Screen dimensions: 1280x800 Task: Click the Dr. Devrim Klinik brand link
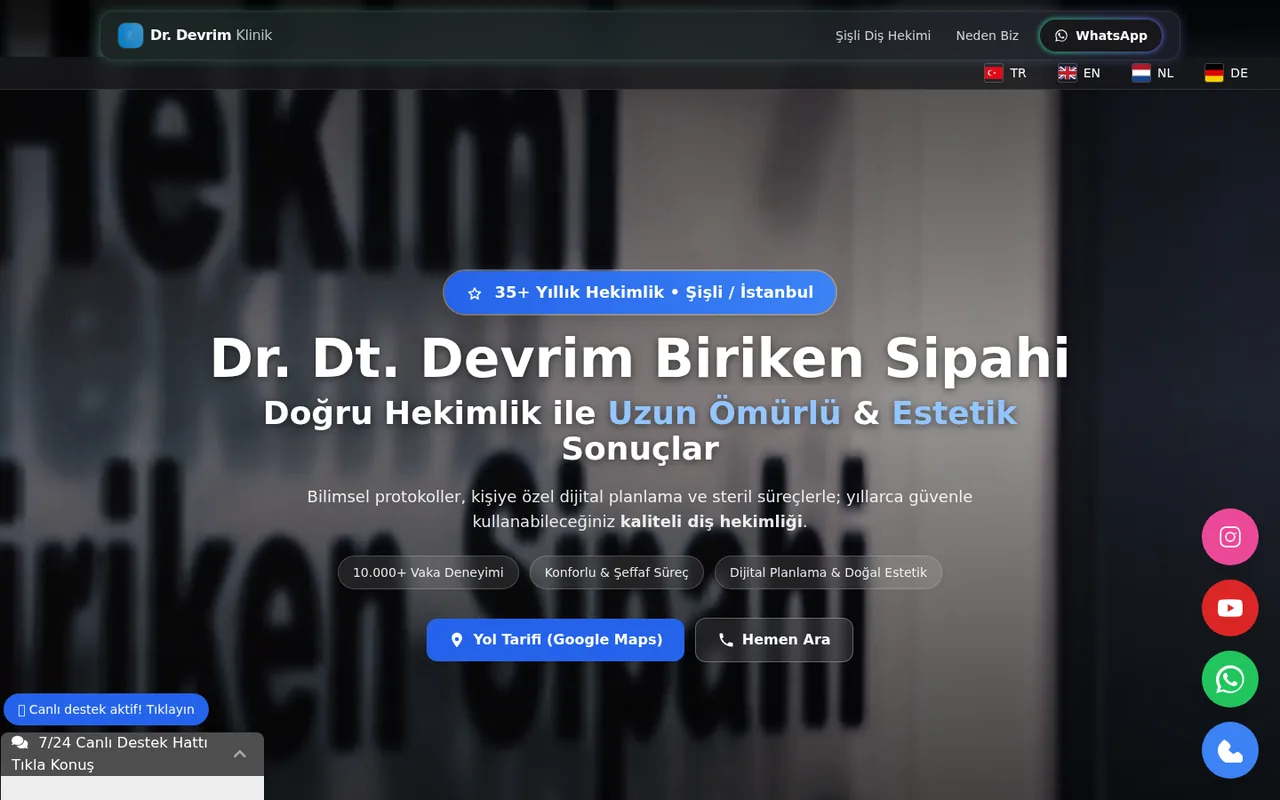click(x=195, y=36)
